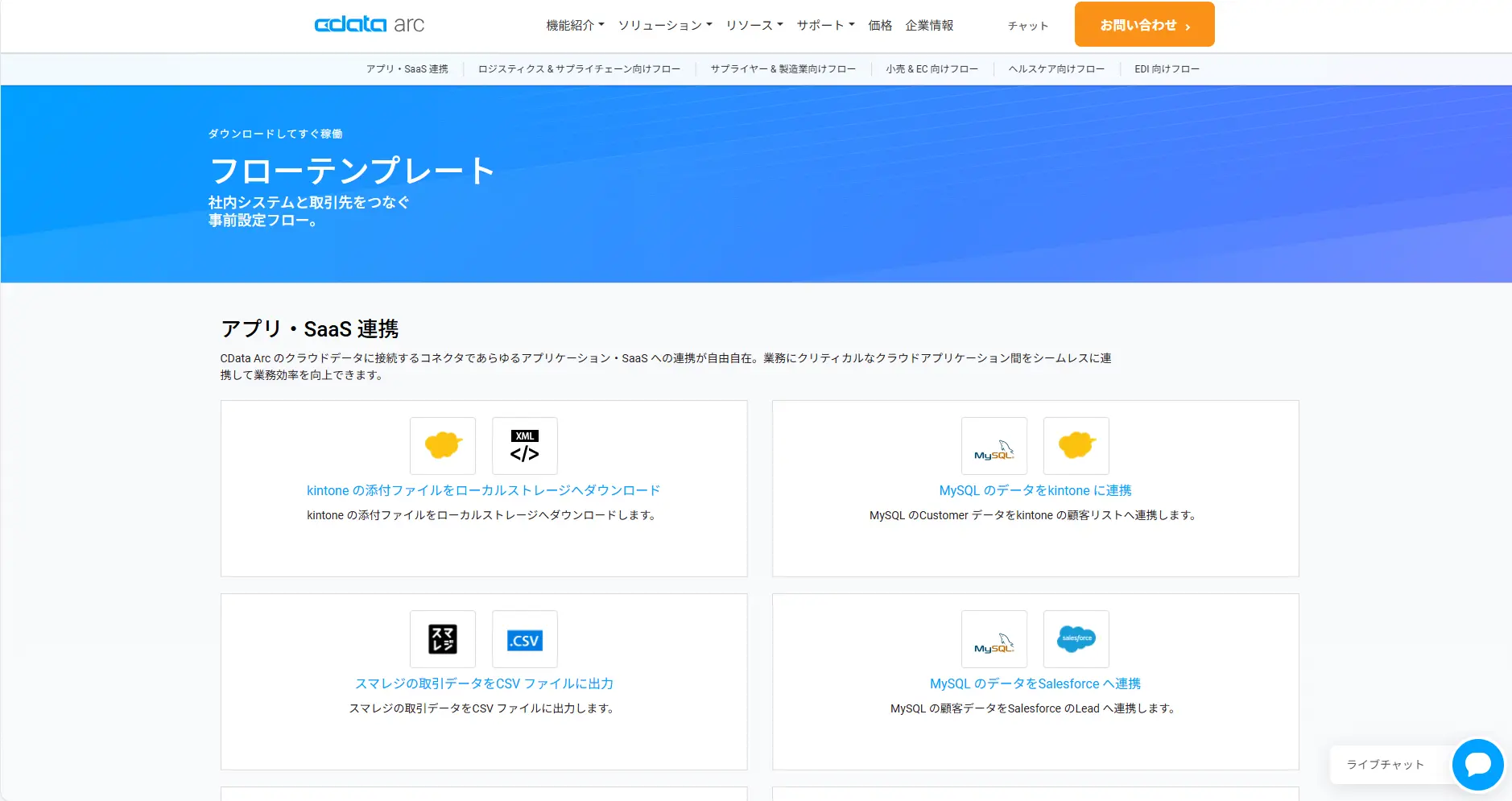Select the kintone icon in the first template card
The image size is (1512, 801).
click(x=443, y=445)
